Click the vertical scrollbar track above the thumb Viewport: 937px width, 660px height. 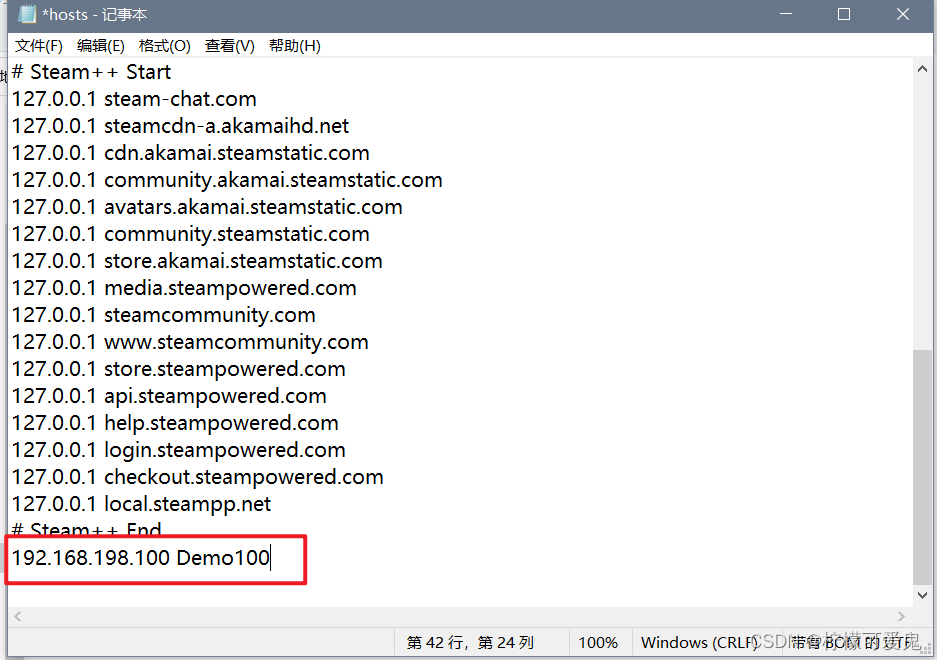(922, 214)
